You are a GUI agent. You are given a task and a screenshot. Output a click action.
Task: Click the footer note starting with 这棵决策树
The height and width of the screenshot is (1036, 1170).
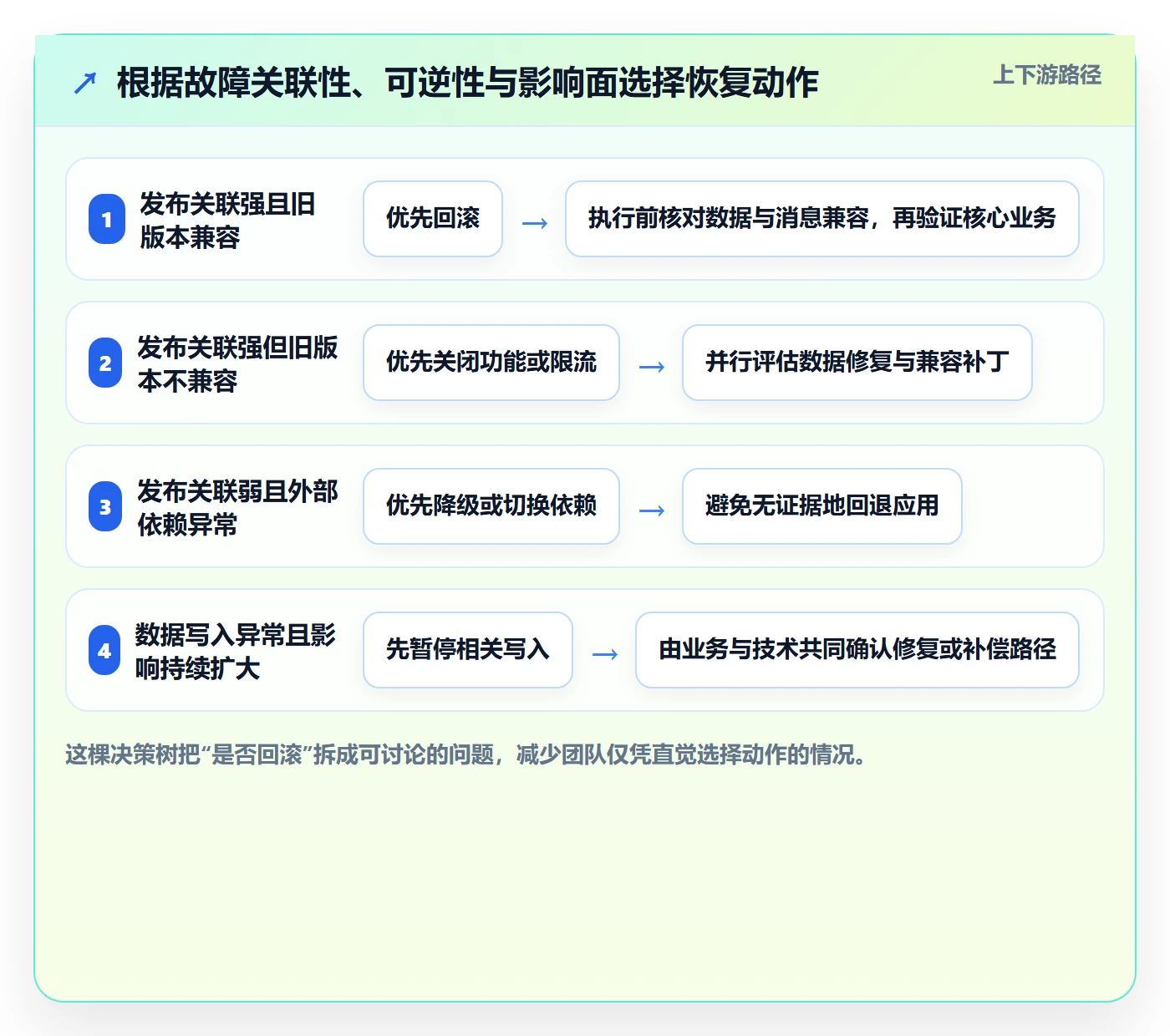466,754
